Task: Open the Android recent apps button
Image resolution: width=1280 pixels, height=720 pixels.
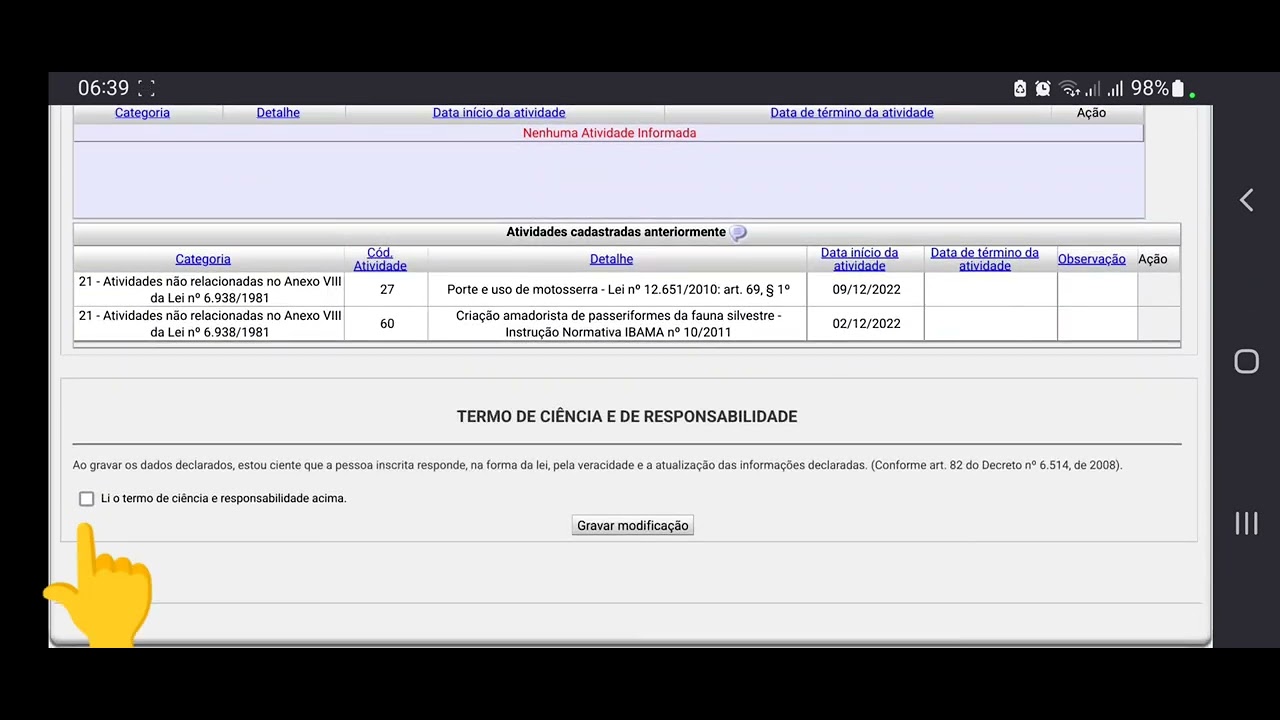Action: [1246, 523]
